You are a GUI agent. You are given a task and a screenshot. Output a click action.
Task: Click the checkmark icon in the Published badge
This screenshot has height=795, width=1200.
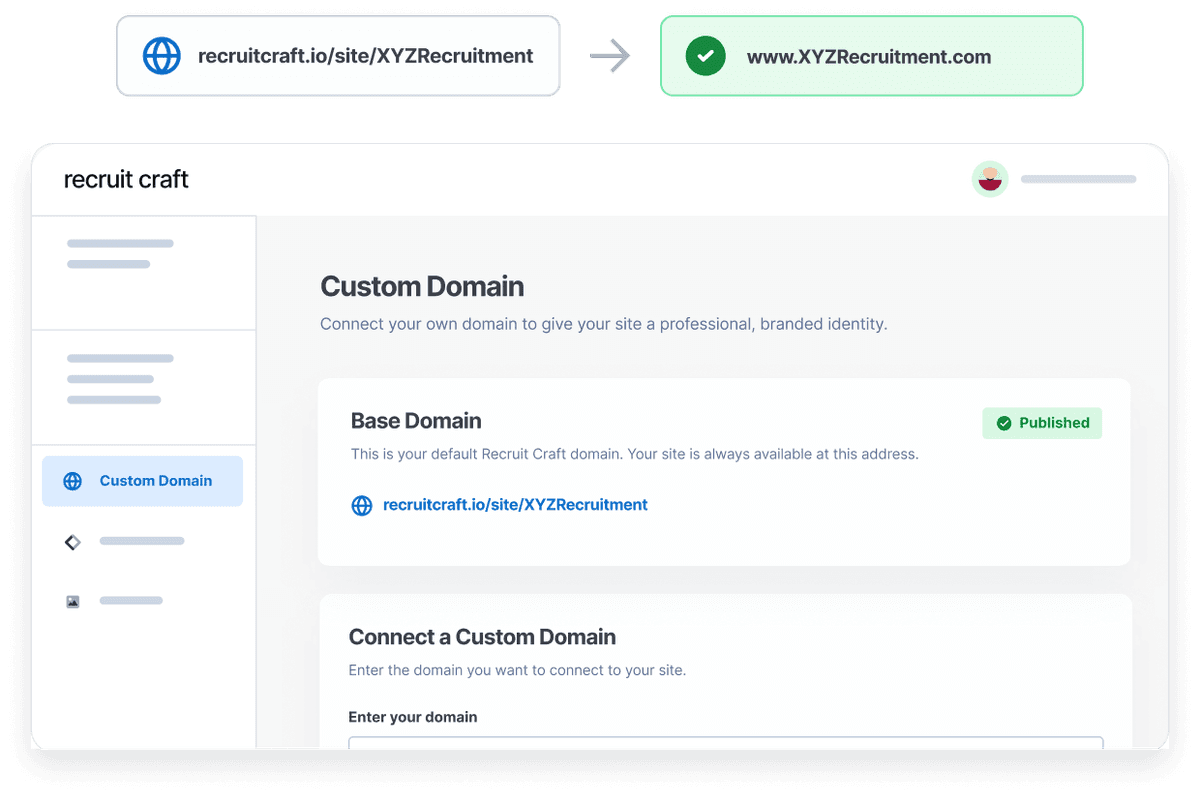[1004, 423]
